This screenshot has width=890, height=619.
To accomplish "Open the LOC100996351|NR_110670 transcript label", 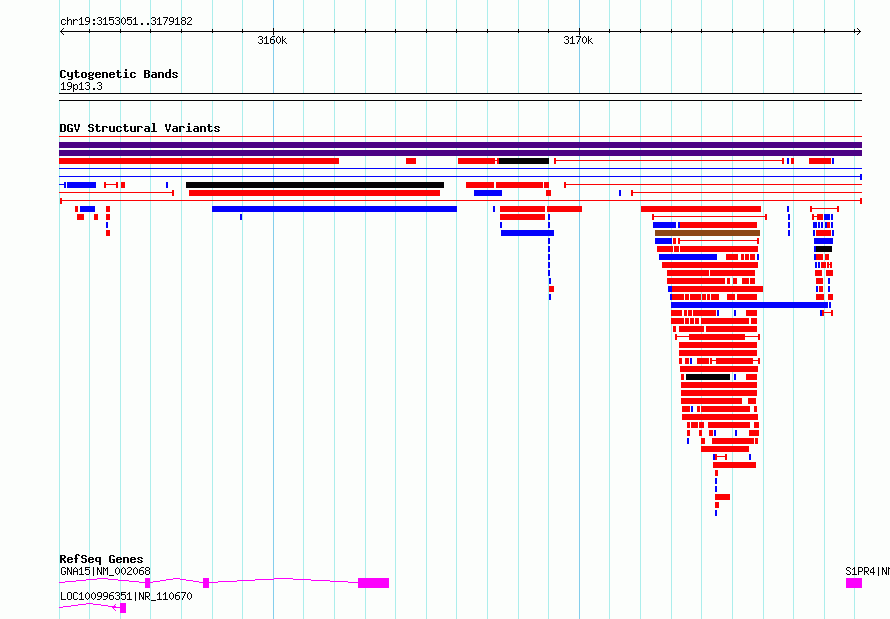I will [126, 596].
